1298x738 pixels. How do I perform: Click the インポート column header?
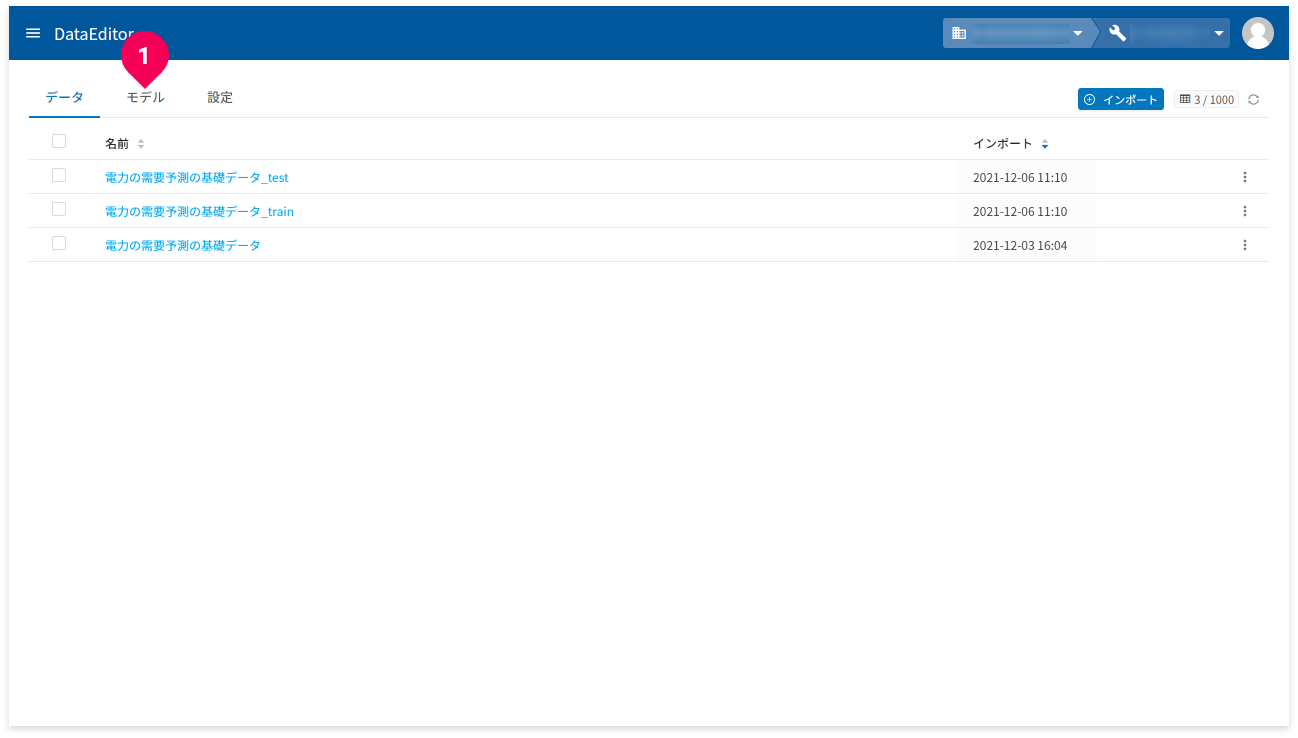[x=1003, y=144]
